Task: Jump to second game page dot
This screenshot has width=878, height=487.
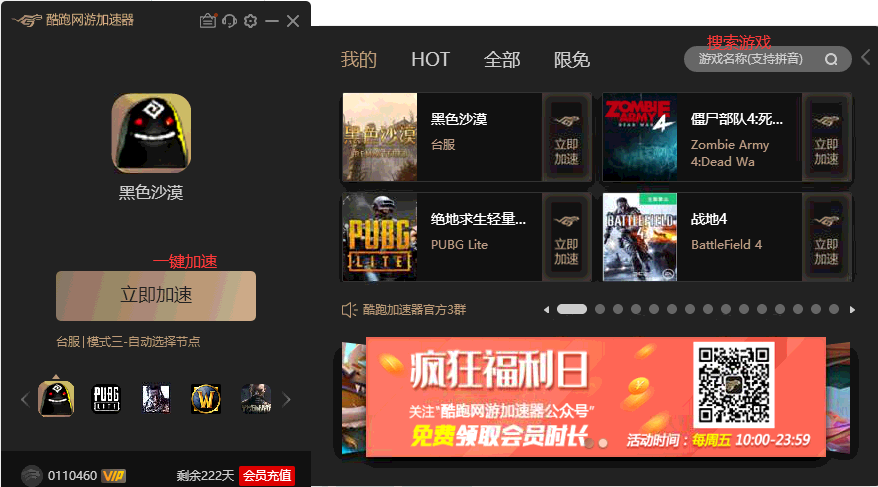Action: coord(600,309)
